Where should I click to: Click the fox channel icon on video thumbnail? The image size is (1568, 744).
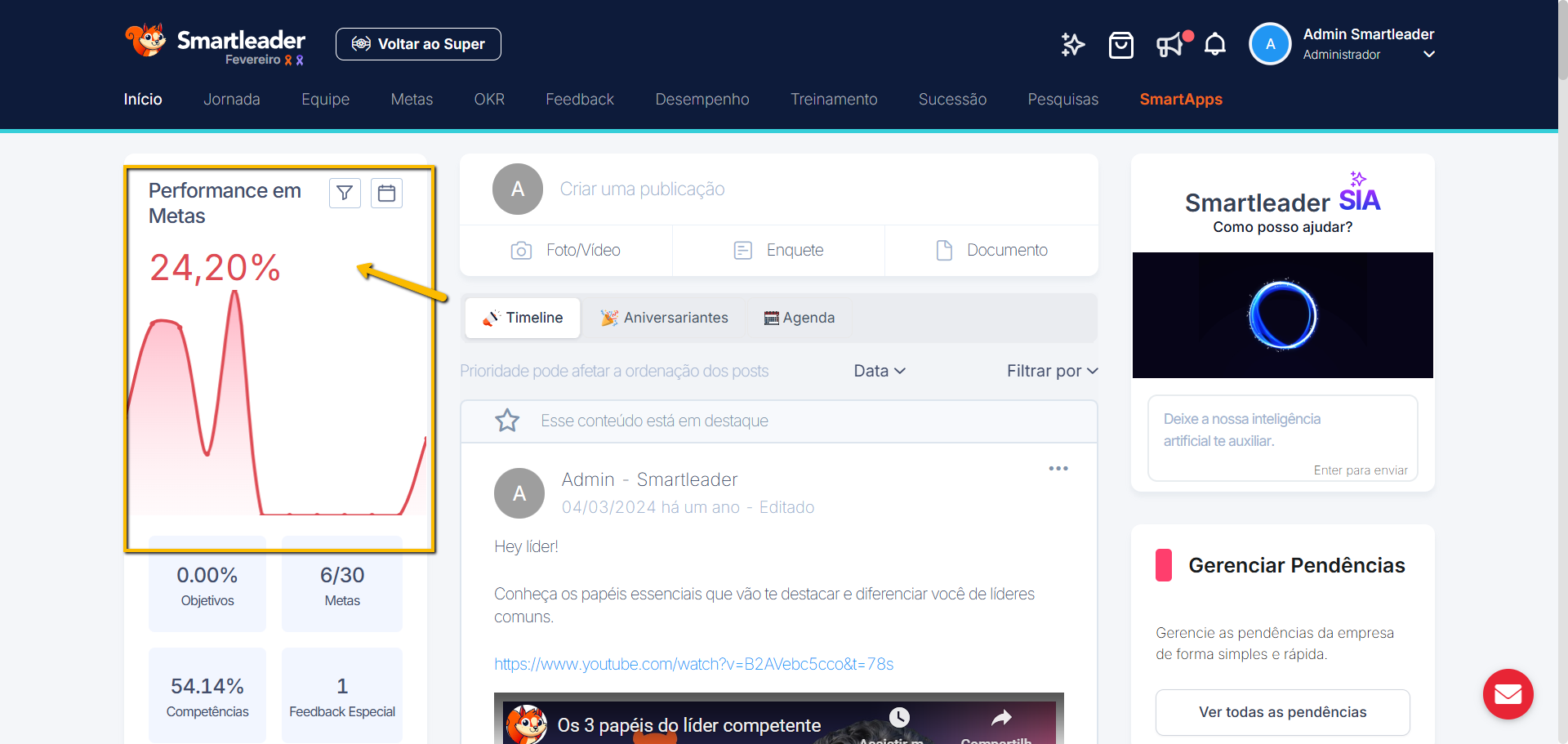(x=527, y=724)
